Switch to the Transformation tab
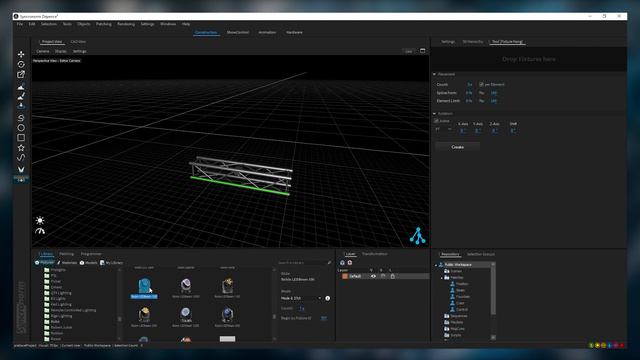The height and width of the screenshot is (360, 640). pos(375,254)
